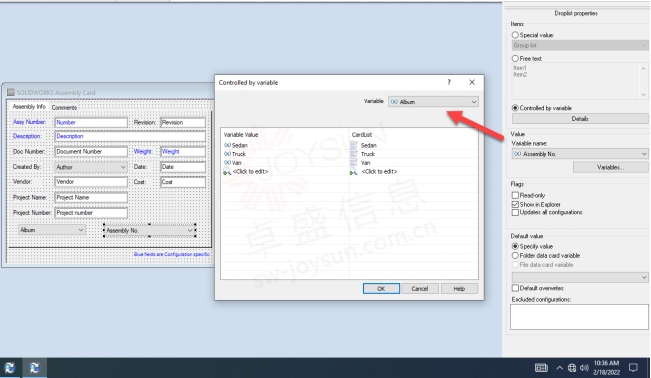Screen dimensions: 651x378
Task: Click the network globe tray icon
Action: (572, 368)
